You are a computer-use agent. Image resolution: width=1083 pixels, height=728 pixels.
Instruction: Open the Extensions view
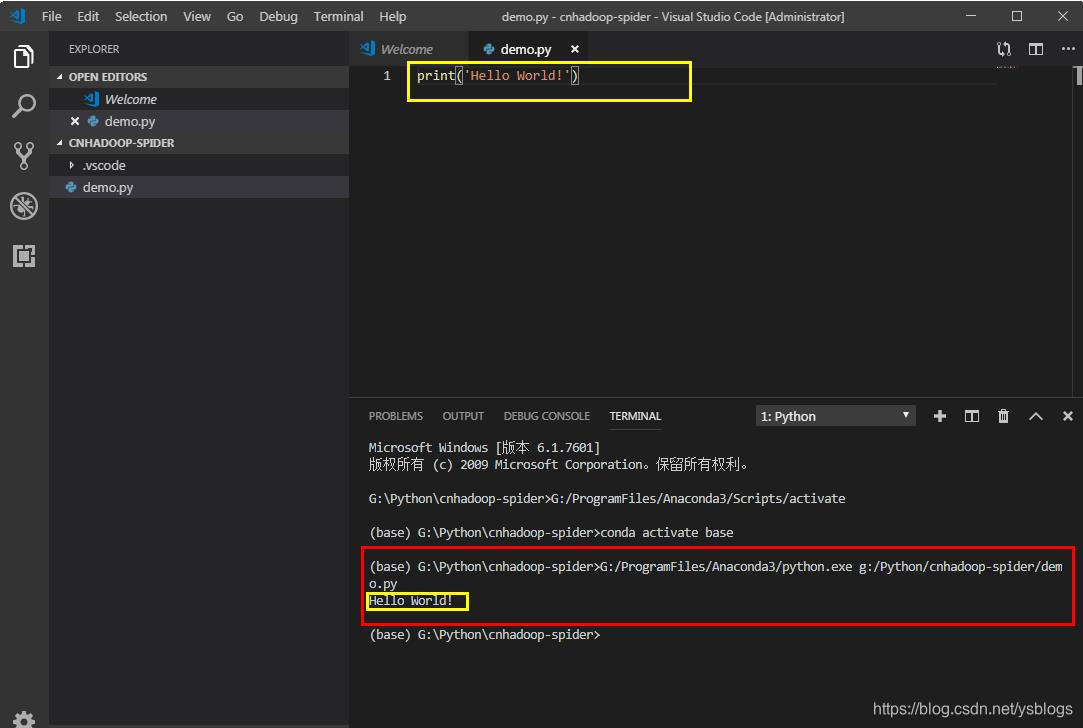23,256
